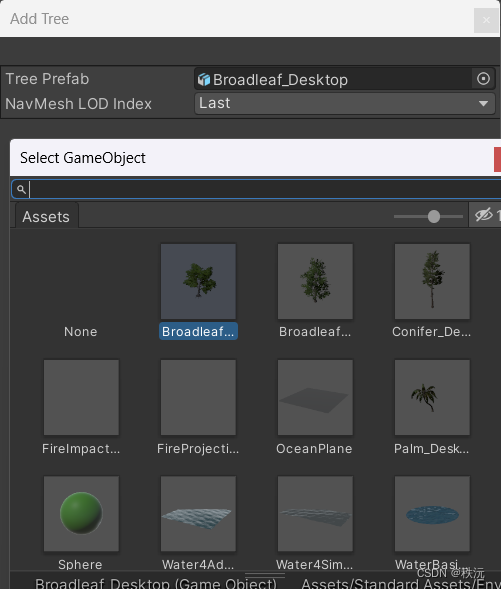Click the highlighted Broadleaf label

[x=198, y=331]
